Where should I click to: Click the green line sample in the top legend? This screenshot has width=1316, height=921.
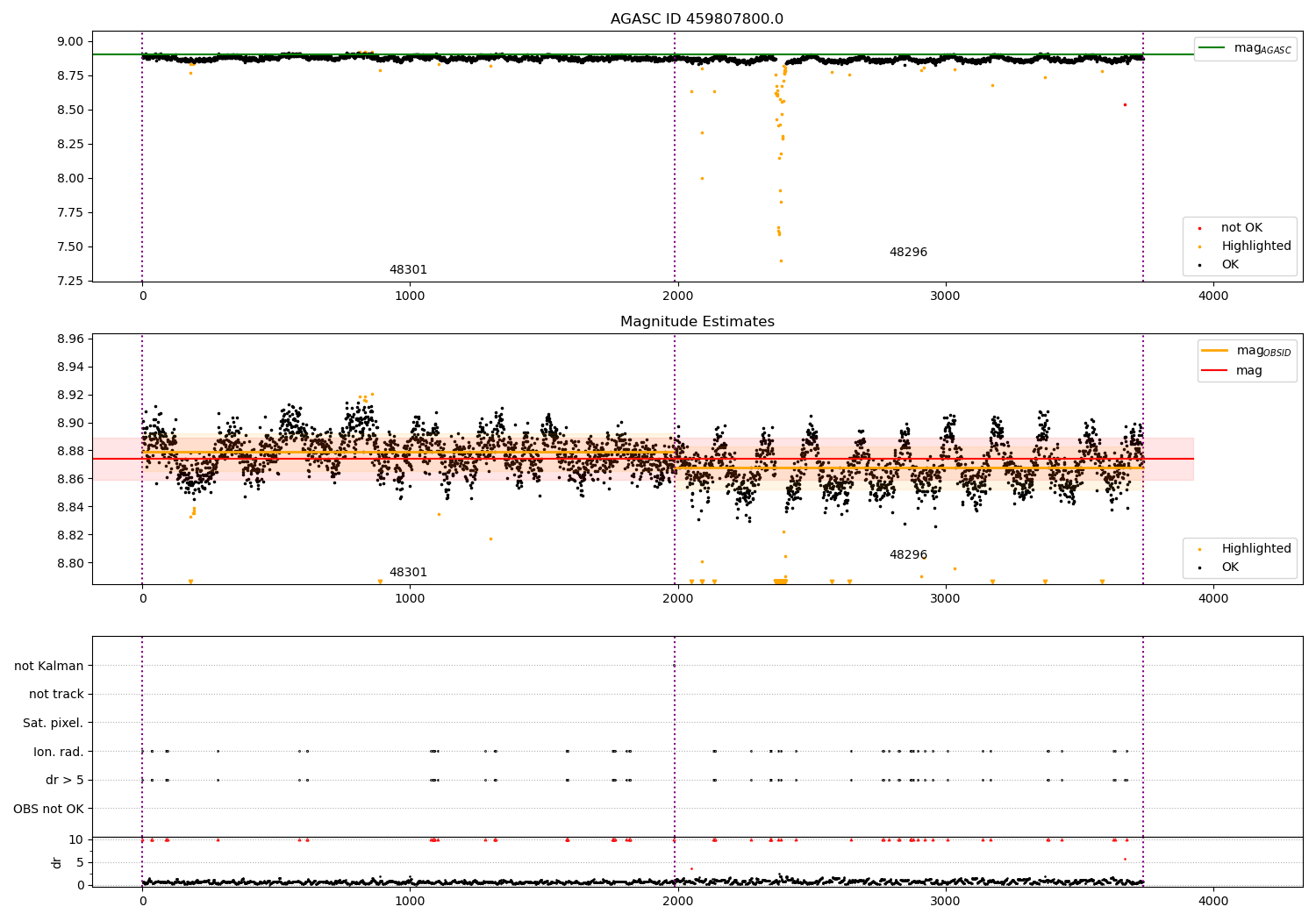[x=1212, y=48]
